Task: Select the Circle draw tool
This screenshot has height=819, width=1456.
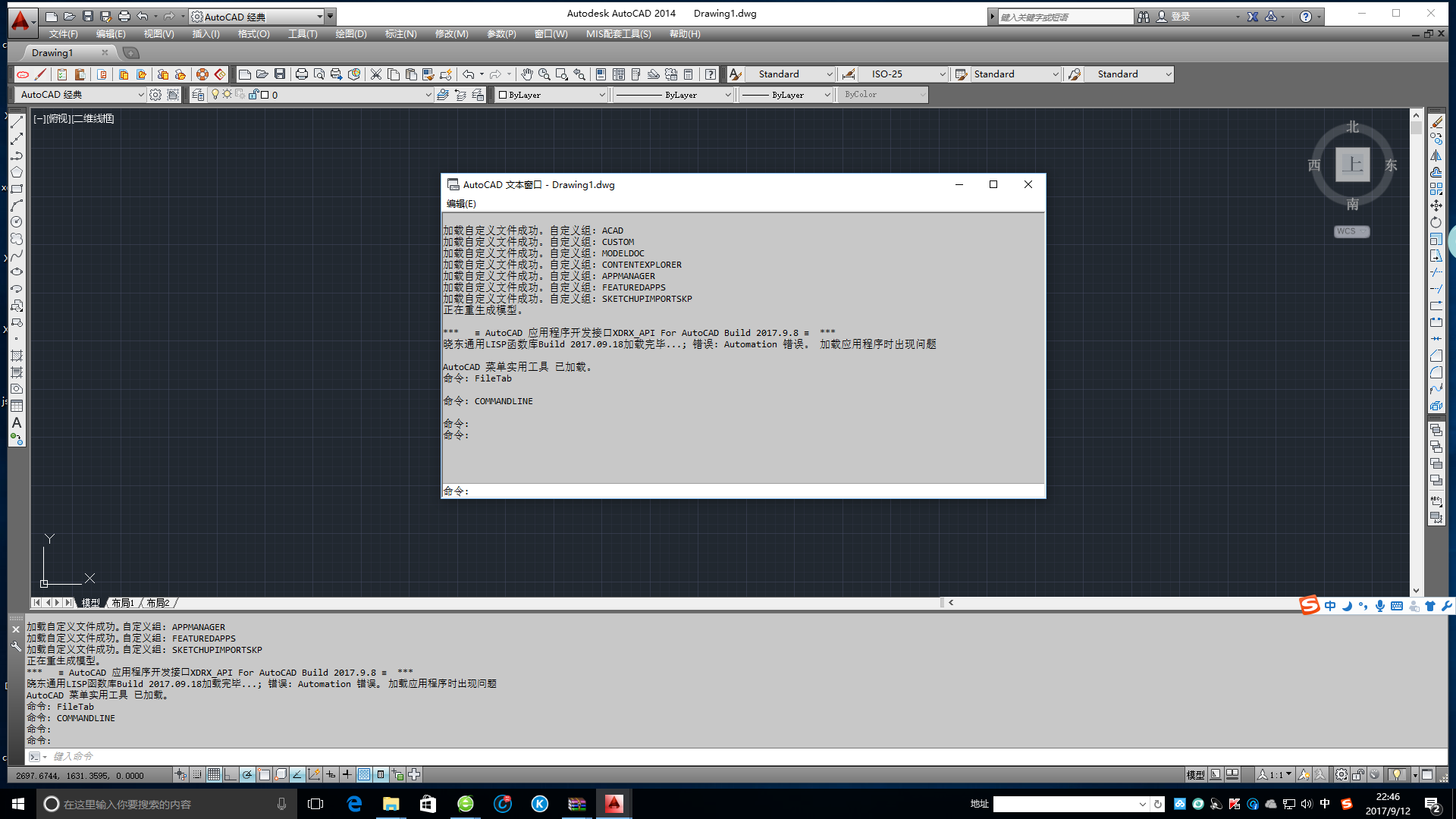Action: pyautogui.click(x=17, y=222)
